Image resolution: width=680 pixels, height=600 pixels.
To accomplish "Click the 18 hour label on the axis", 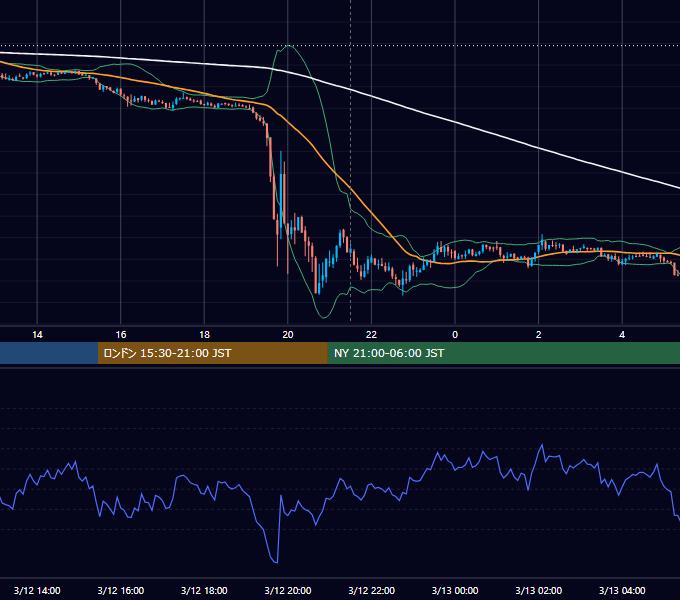I will pos(204,335).
